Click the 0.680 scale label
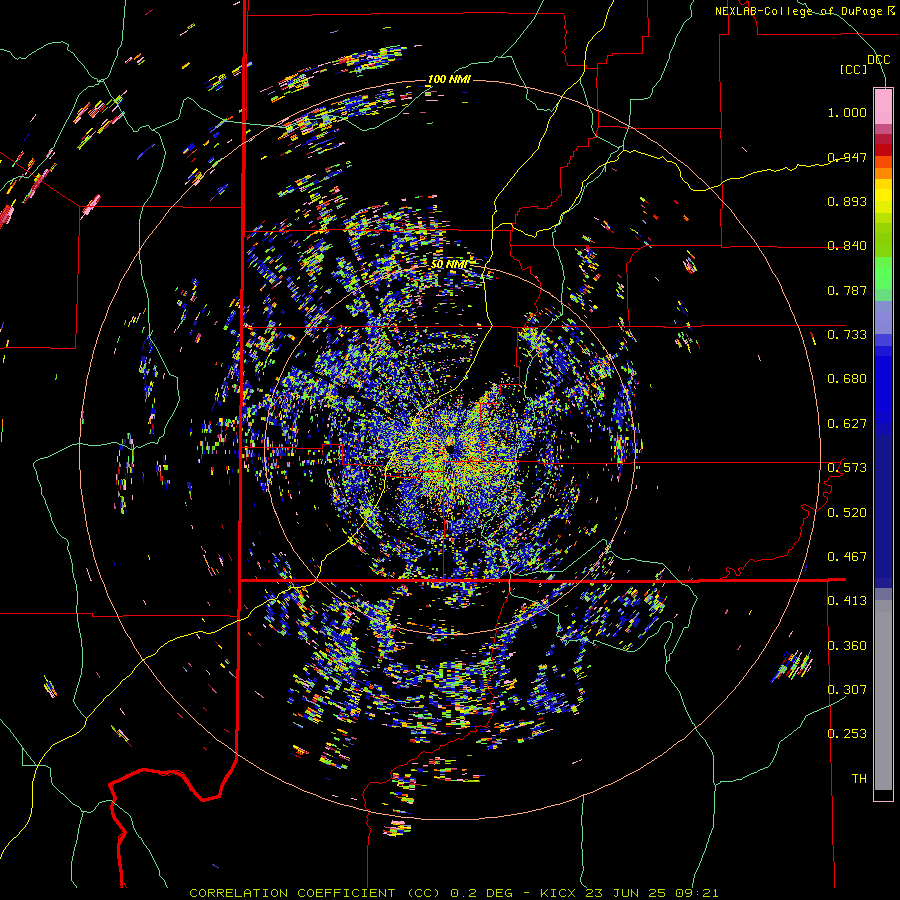900x900 pixels. pos(847,378)
